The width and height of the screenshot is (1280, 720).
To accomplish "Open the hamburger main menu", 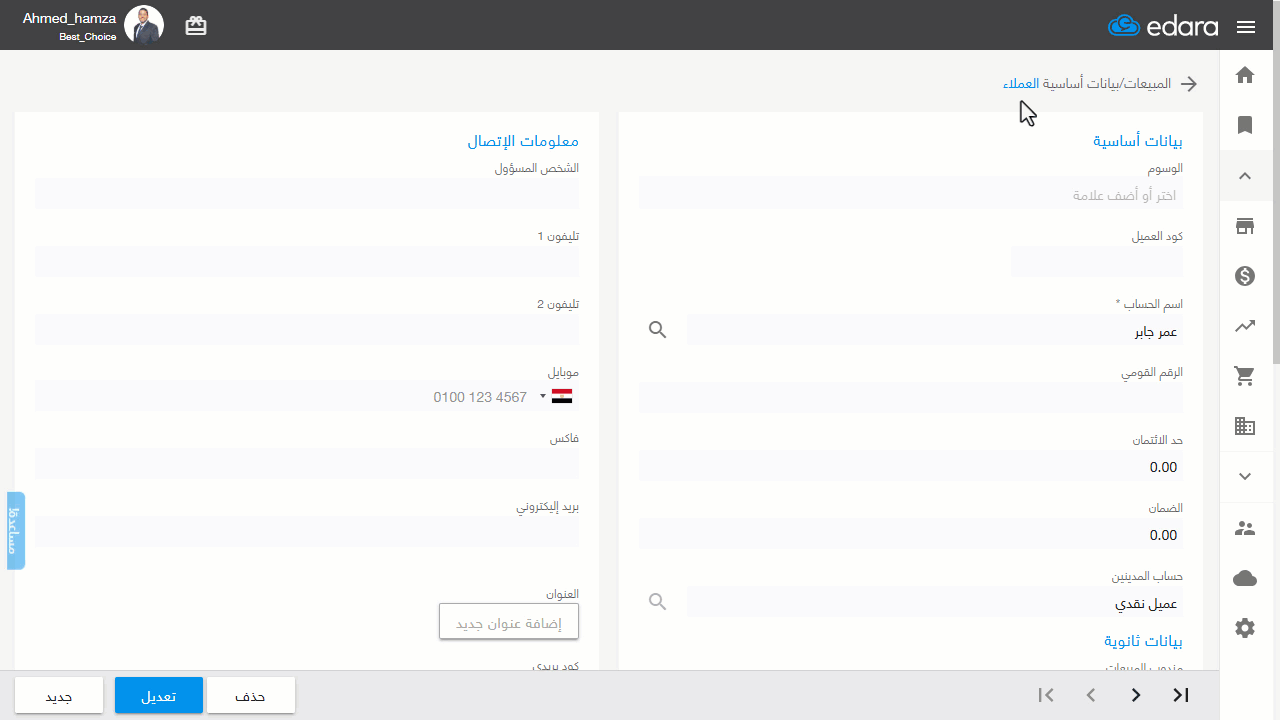I will click(x=1246, y=27).
